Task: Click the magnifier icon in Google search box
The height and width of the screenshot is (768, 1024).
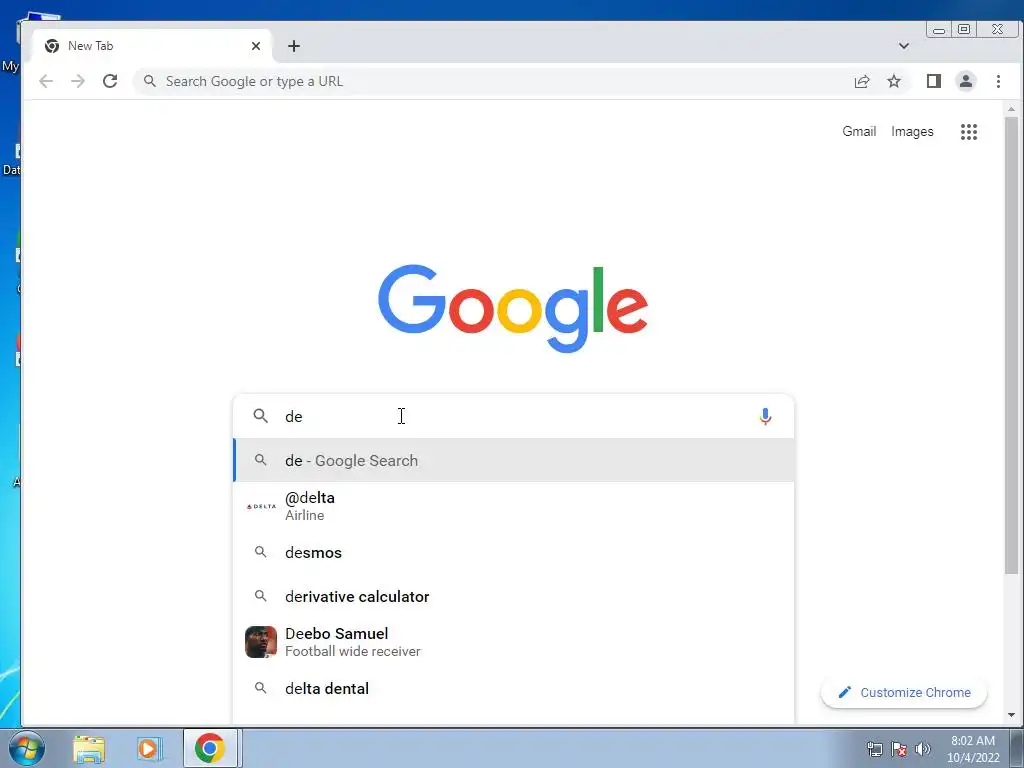Action: tap(261, 416)
